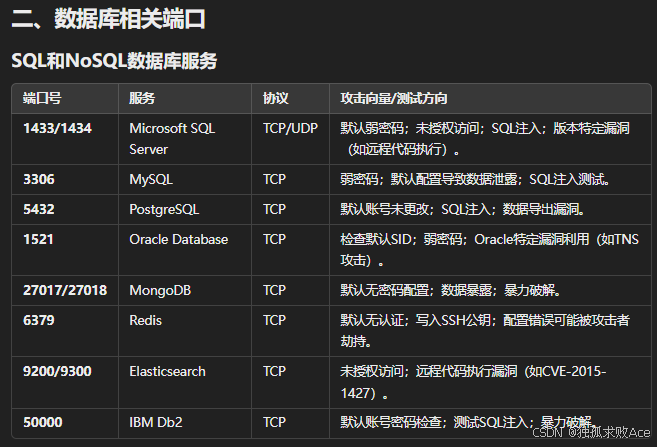Screen dimensions: 657x447
Task: Click the text 未授权访问；远程代码执行漏洞
Action: [x=429, y=372]
